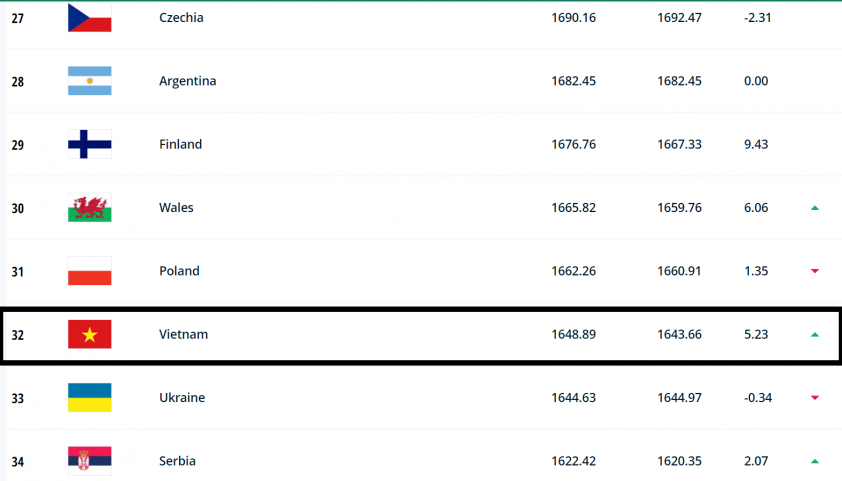
Task: Click rank number 34 for Serbia
Action: (x=18, y=461)
